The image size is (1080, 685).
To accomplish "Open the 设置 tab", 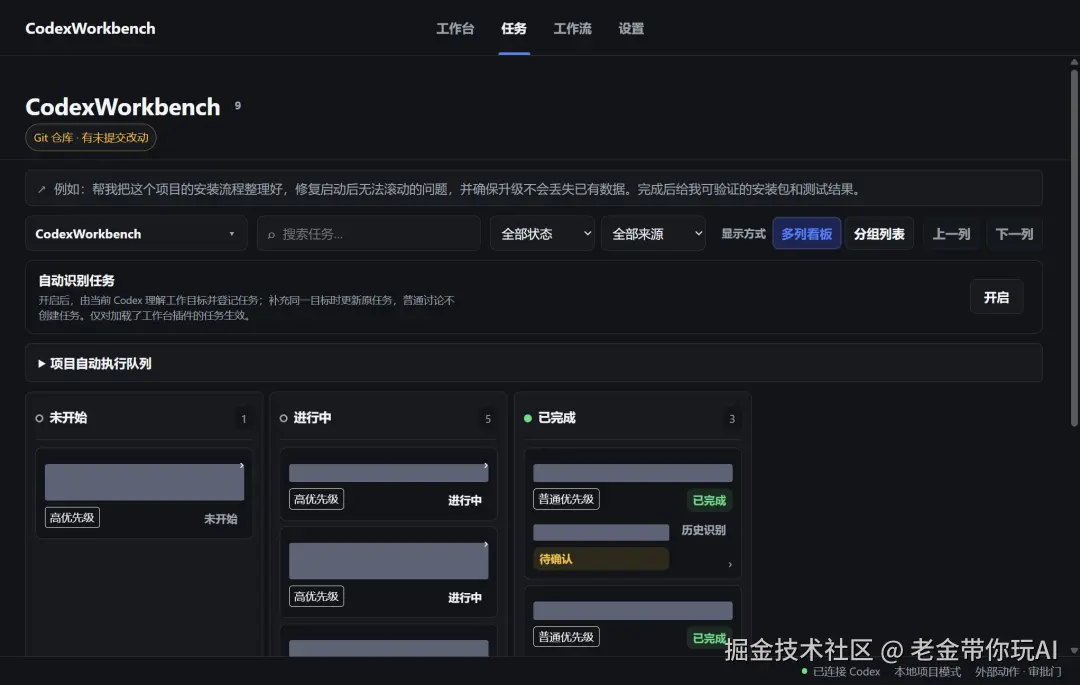I will pos(631,28).
